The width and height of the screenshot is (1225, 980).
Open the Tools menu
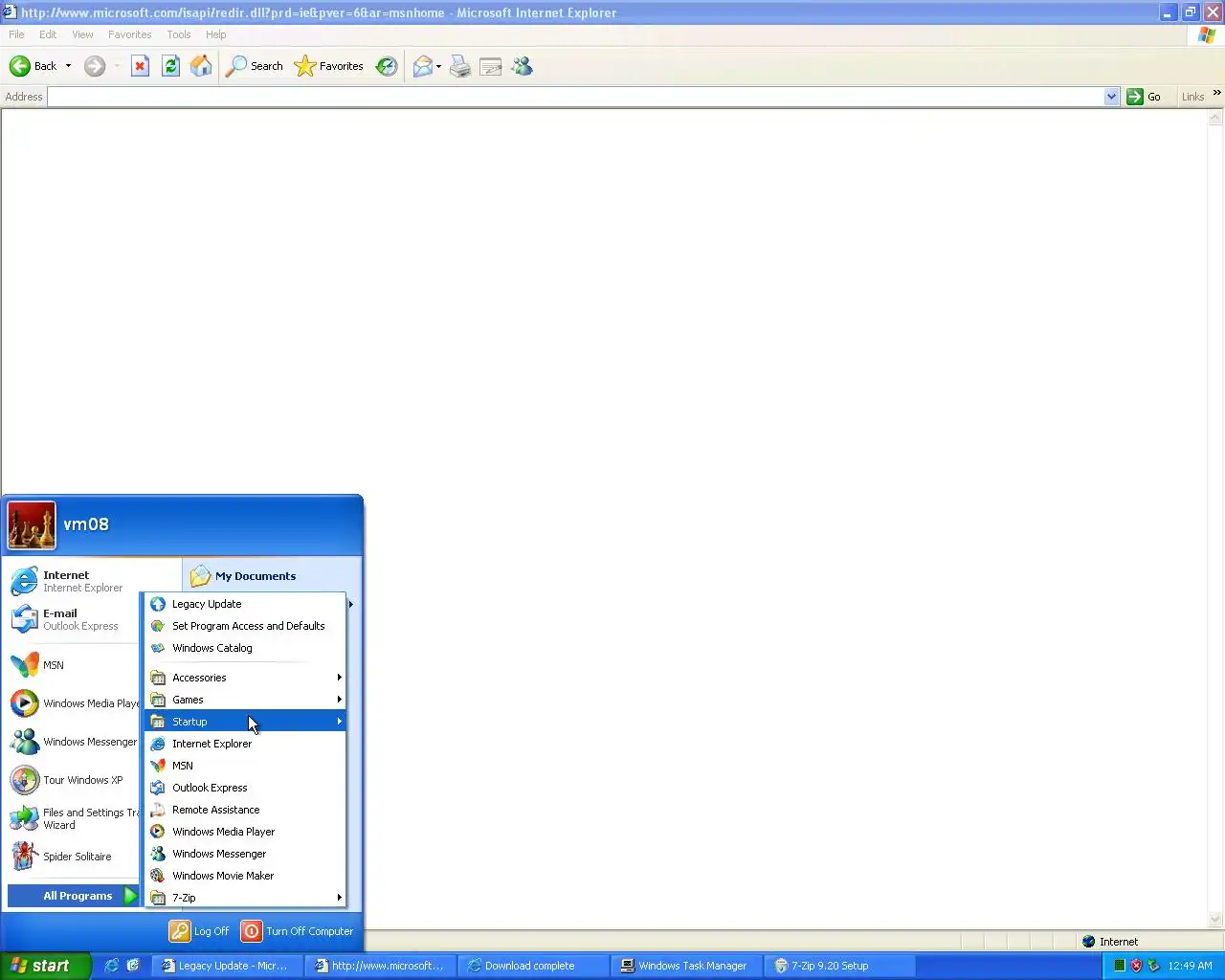point(179,34)
